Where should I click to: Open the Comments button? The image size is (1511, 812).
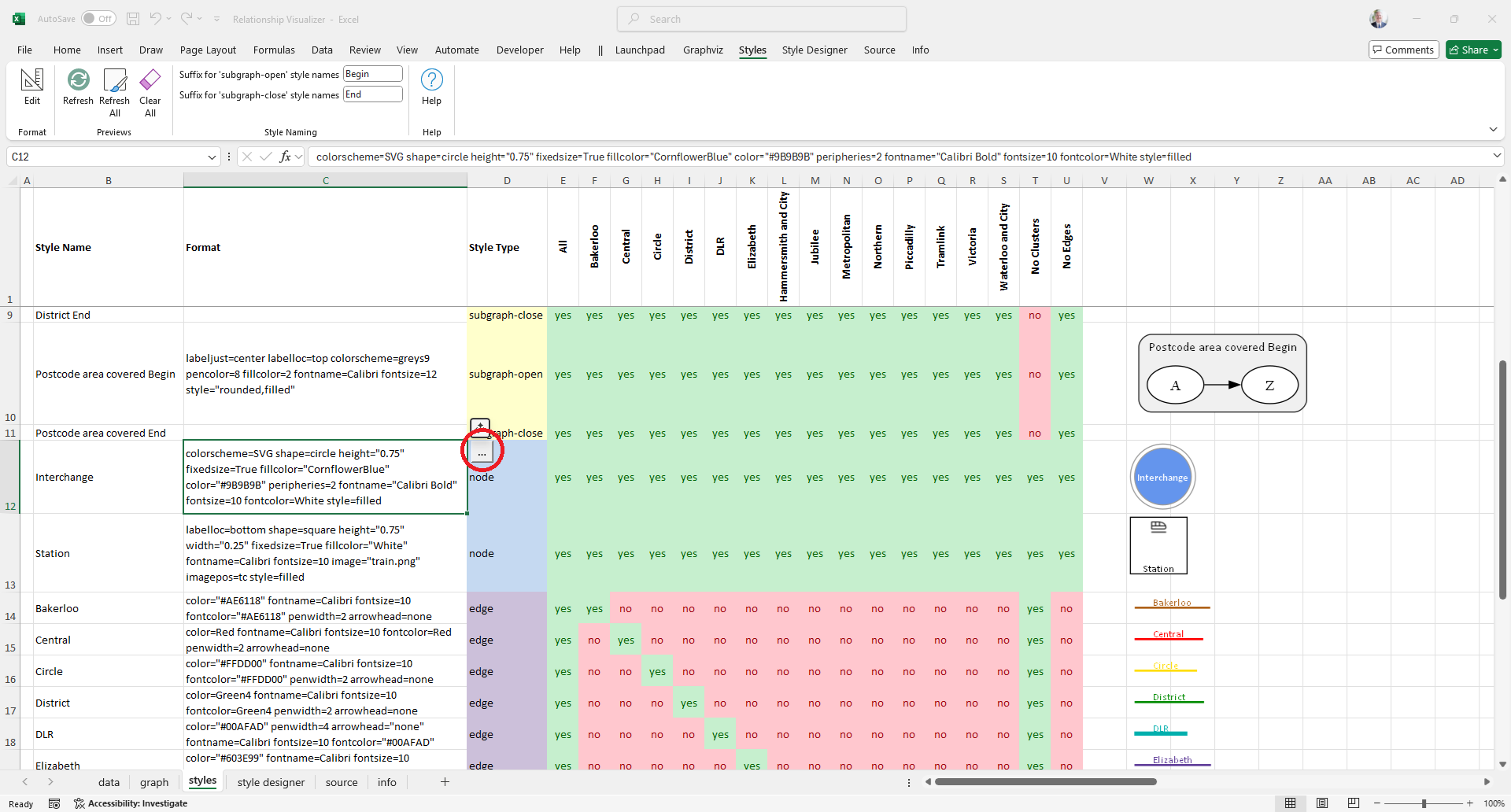tap(1403, 50)
